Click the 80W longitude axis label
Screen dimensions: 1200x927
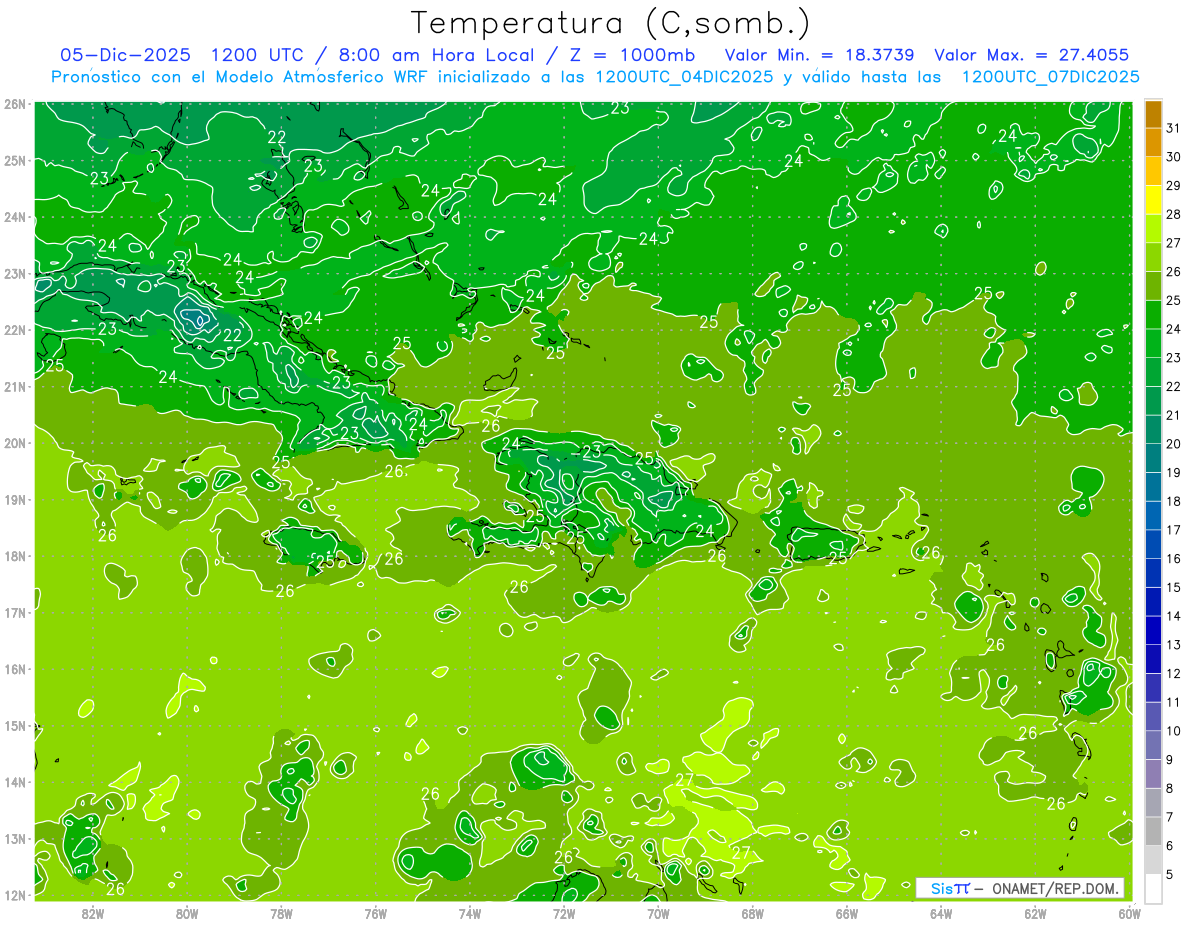[x=187, y=913]
